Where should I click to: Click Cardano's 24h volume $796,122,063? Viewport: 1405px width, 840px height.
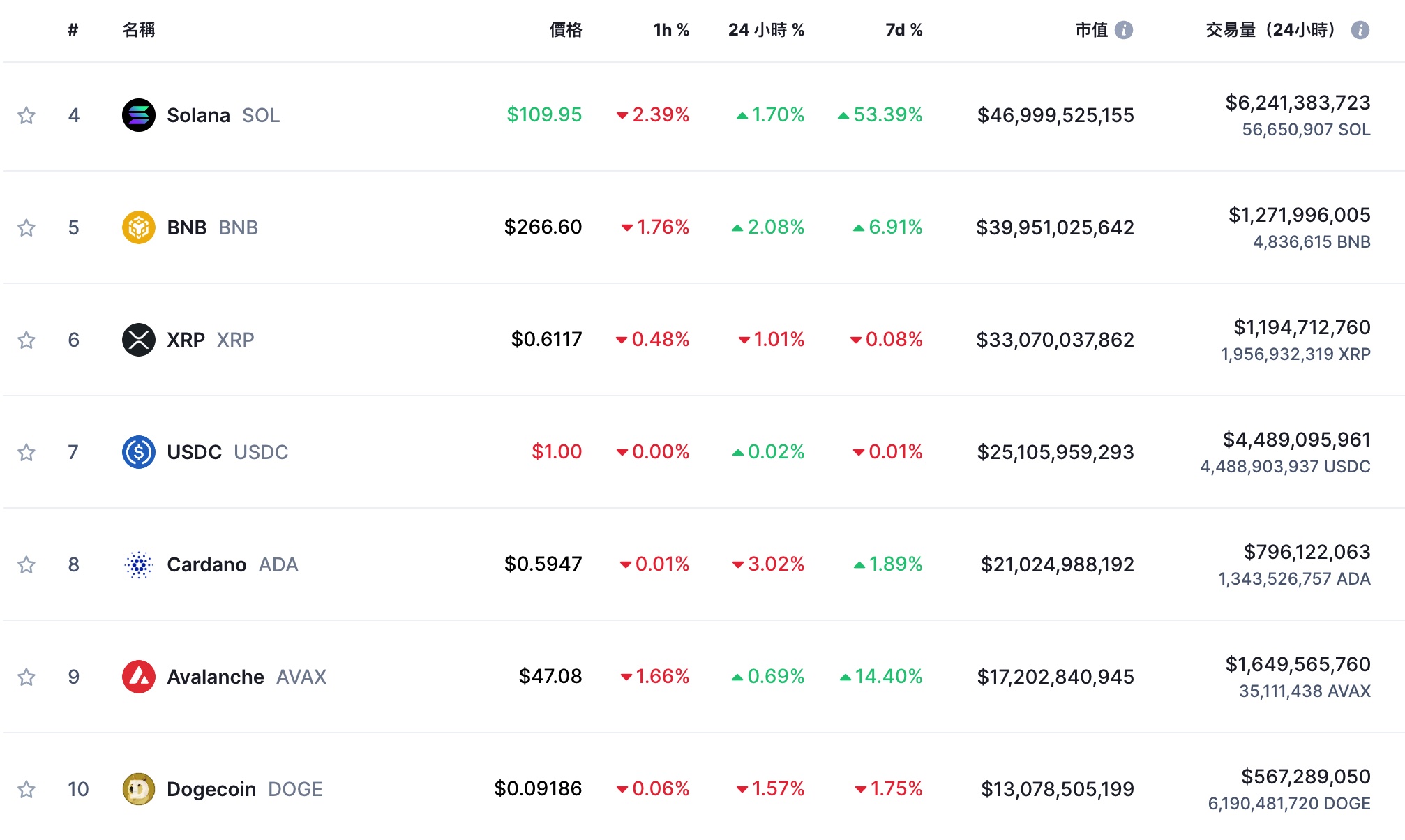point(1307,552)
